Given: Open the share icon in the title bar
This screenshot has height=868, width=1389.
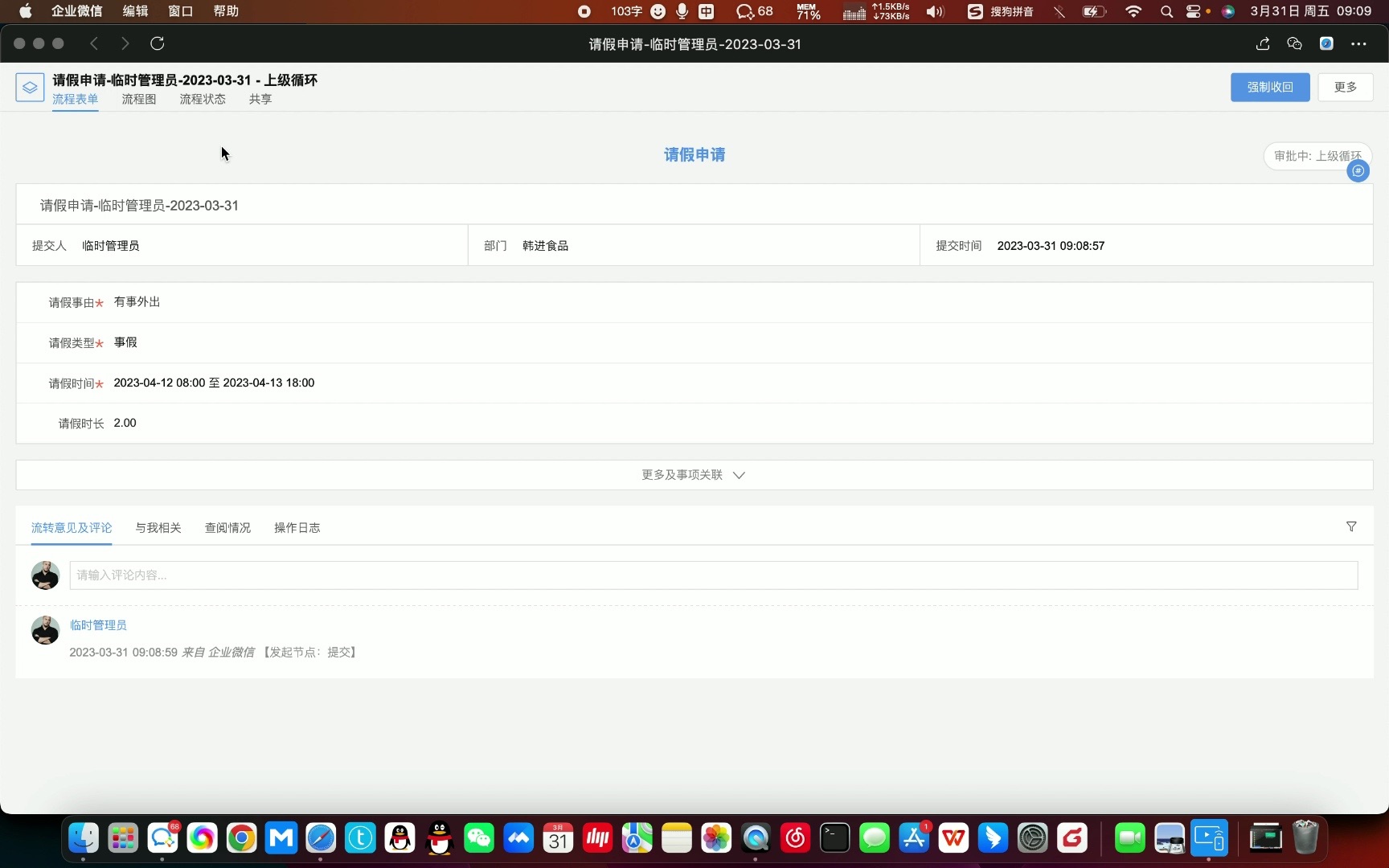Looking at the screenshot, I should coord(1262,43).
